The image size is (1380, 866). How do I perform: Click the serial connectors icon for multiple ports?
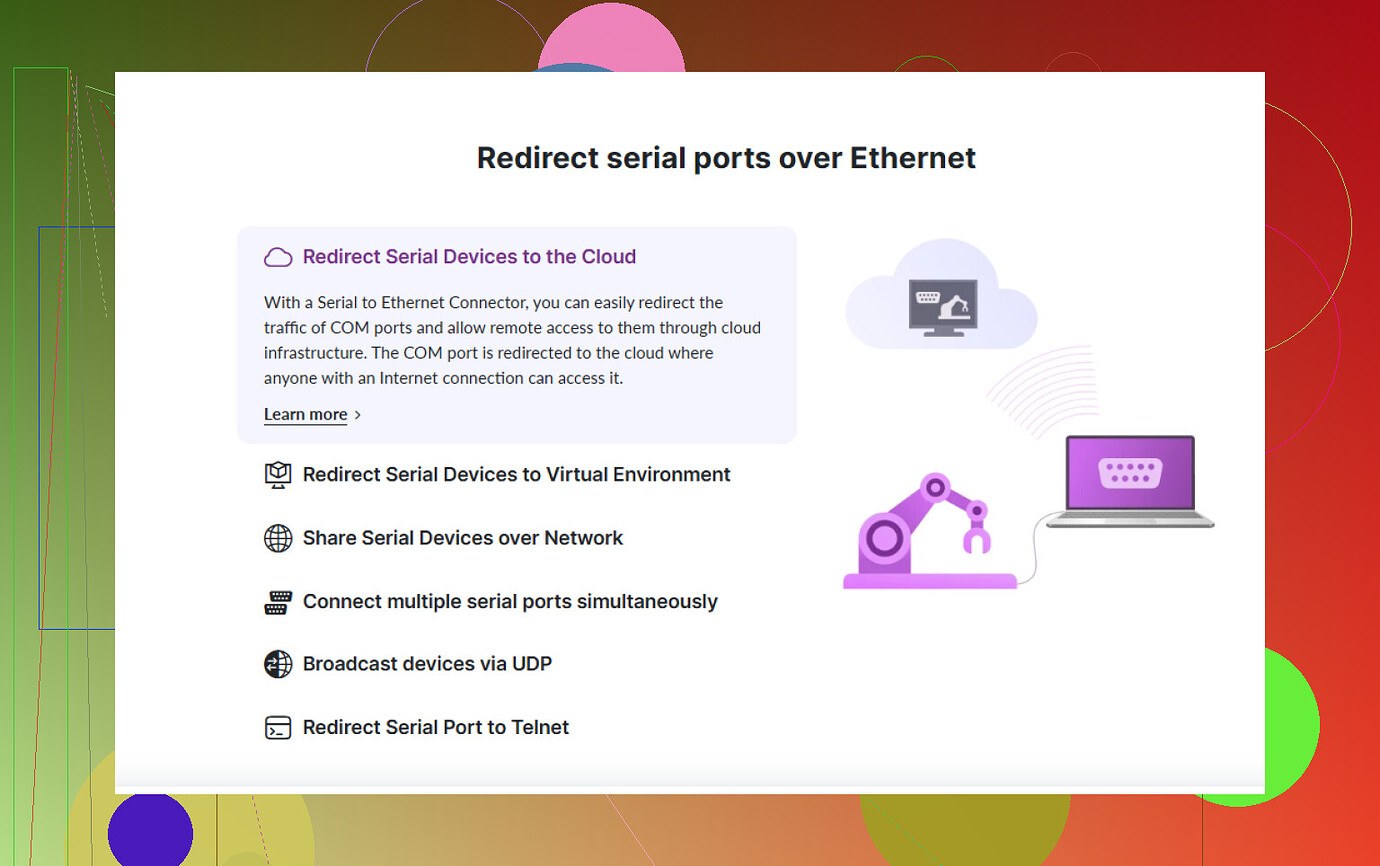(278, 602)
